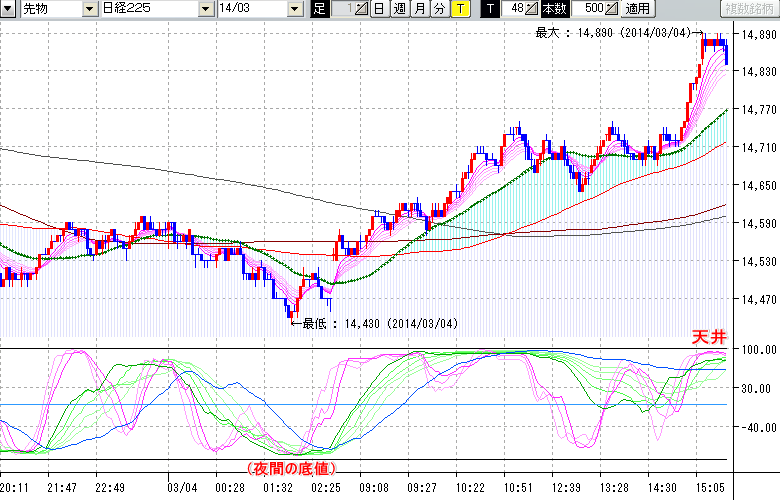Click the 適用 apply button
This screenshot has height=500, width=780.
coord(637,9)
